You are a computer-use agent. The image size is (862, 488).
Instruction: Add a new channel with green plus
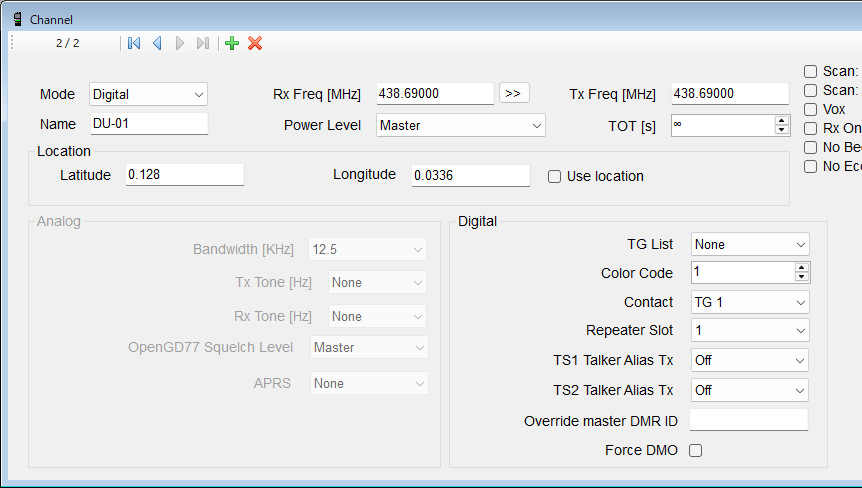tap(232, 43)
